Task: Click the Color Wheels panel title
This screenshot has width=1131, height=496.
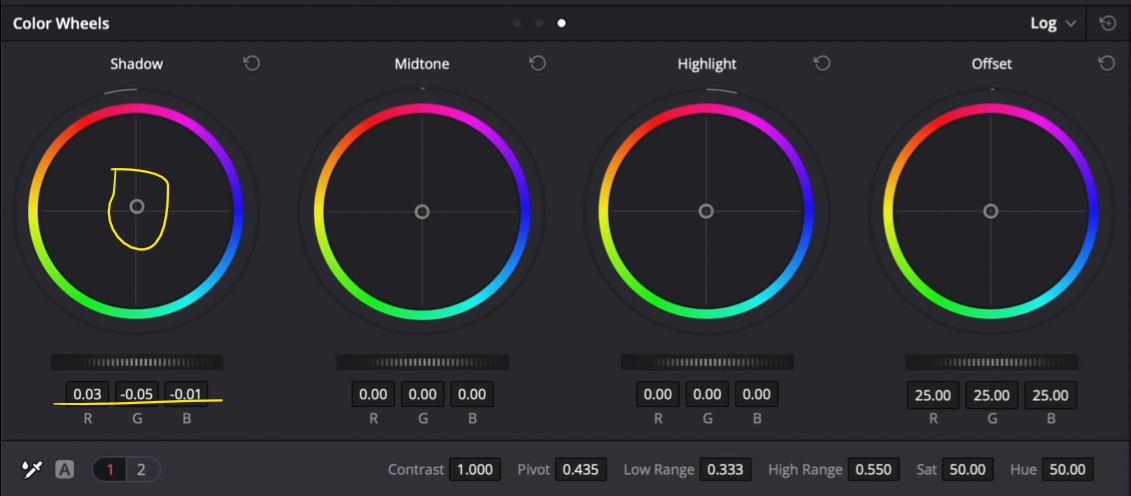Action: click(61, 23)
